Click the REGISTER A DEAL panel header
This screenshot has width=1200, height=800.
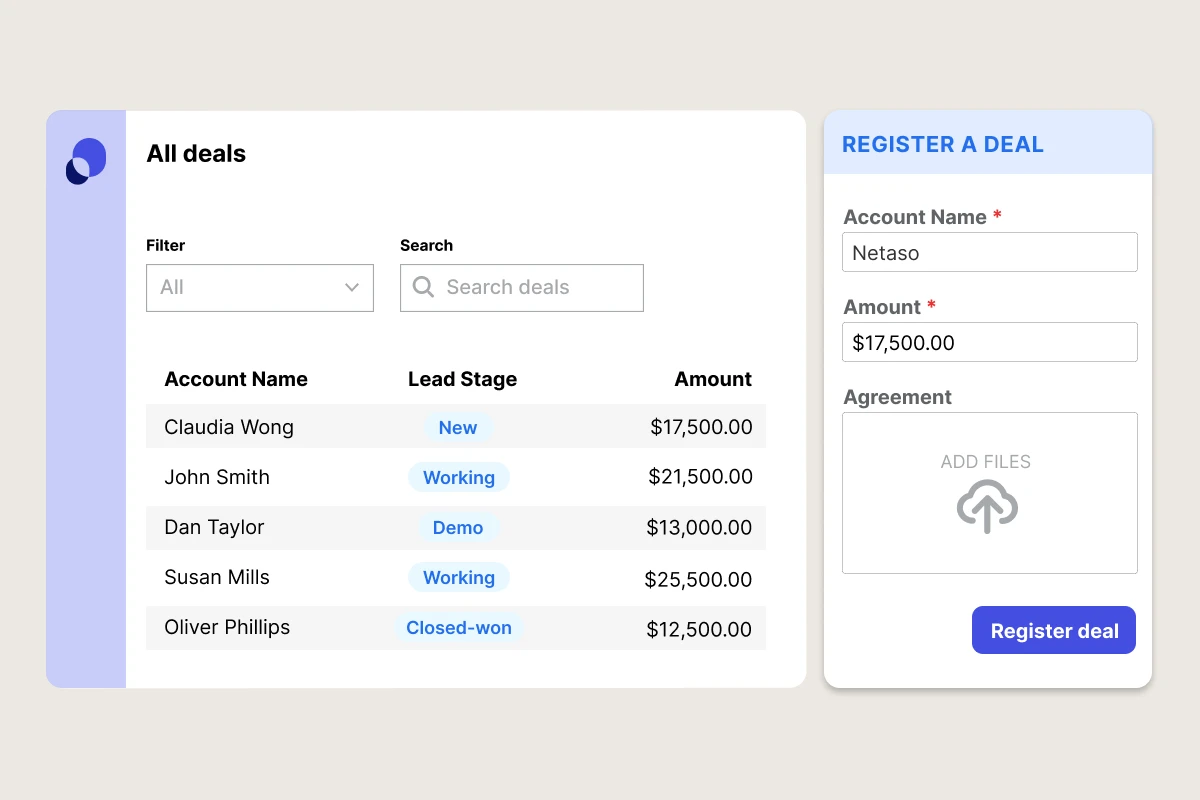coord(942,144)
